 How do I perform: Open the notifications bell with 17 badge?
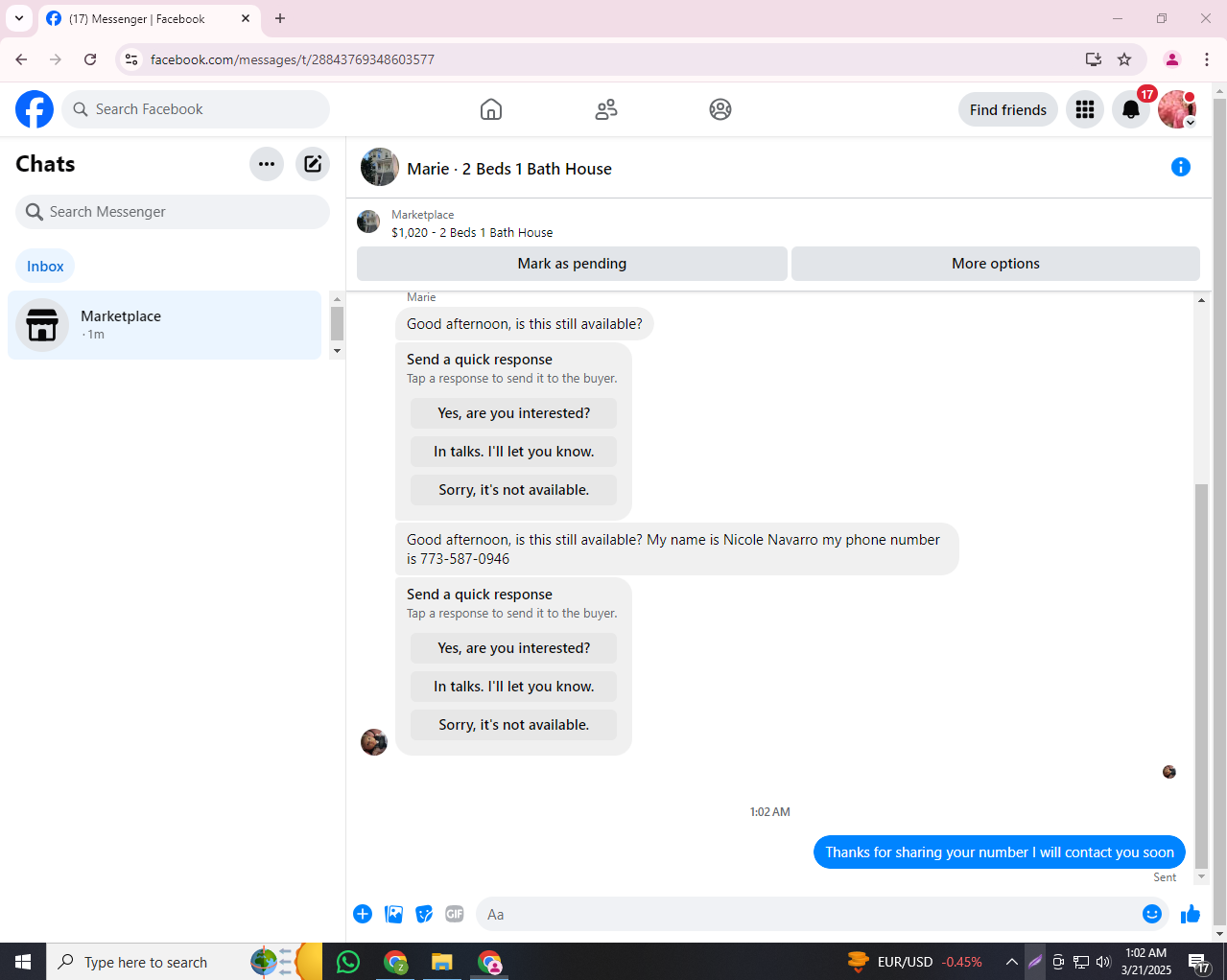(1131, 109)
